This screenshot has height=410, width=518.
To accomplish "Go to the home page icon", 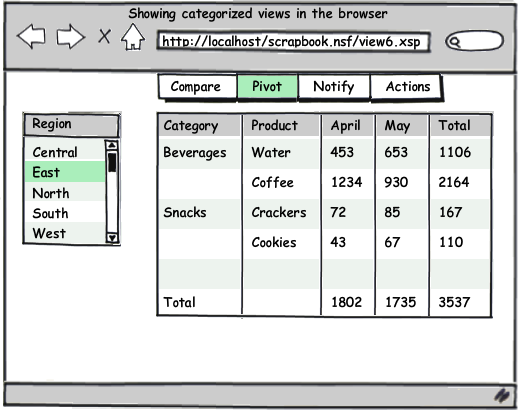I will [133, 37].
